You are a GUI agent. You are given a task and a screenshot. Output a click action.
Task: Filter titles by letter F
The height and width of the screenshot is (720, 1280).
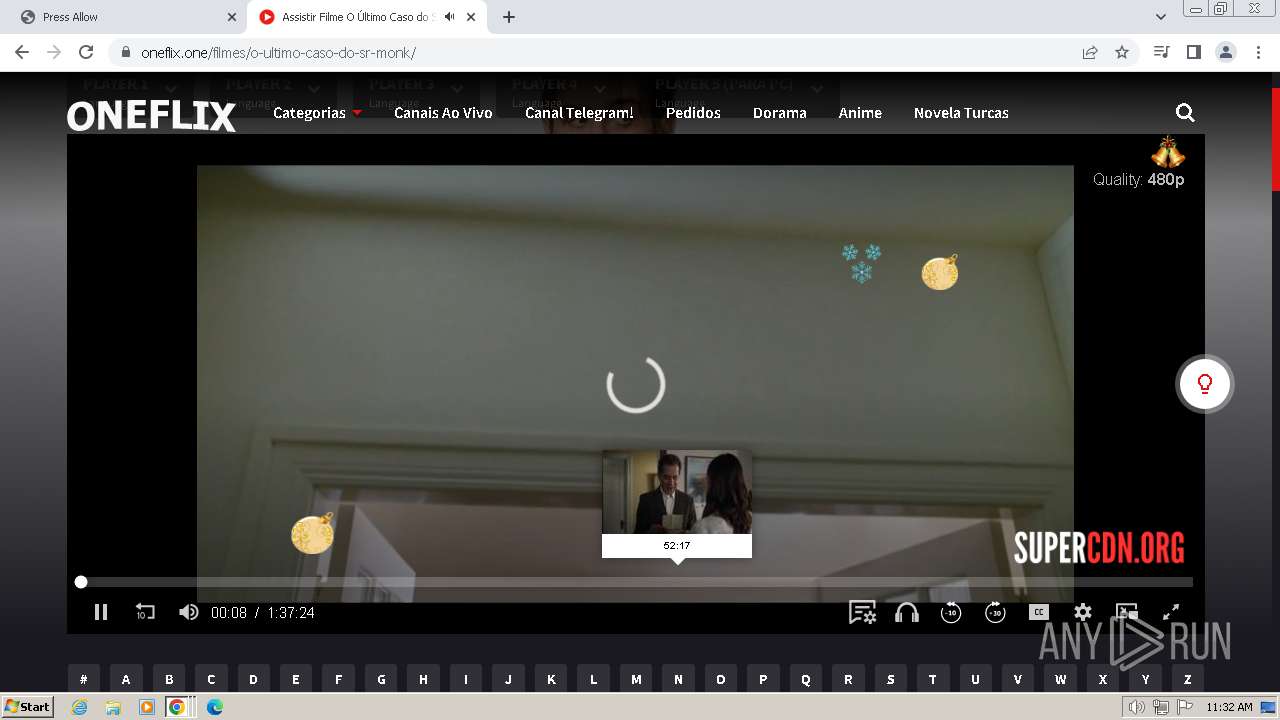coord(338,679)
